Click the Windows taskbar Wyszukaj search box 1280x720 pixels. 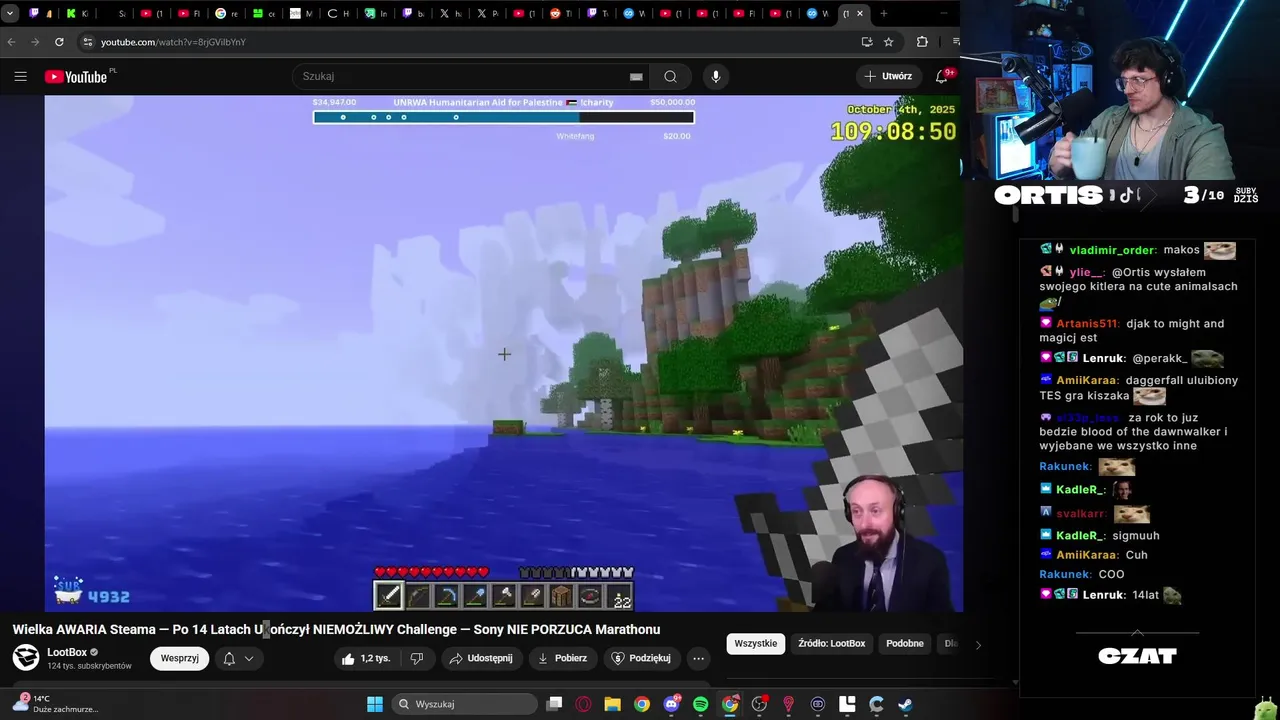[463, 704]
